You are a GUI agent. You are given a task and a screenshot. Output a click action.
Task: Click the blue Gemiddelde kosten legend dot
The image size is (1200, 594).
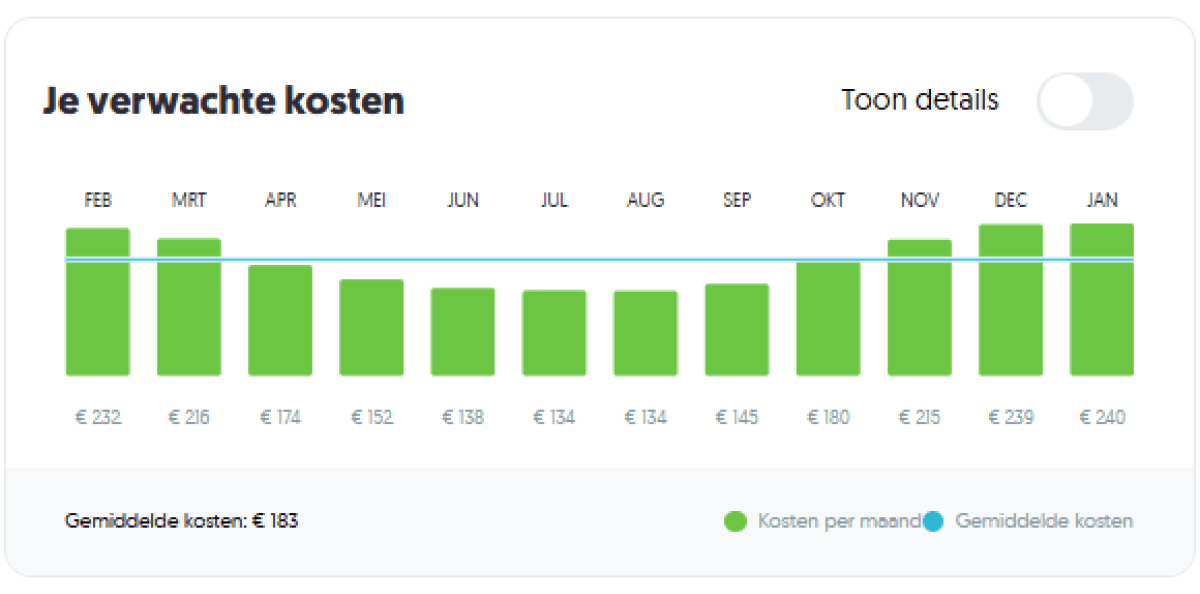[933, 521]
